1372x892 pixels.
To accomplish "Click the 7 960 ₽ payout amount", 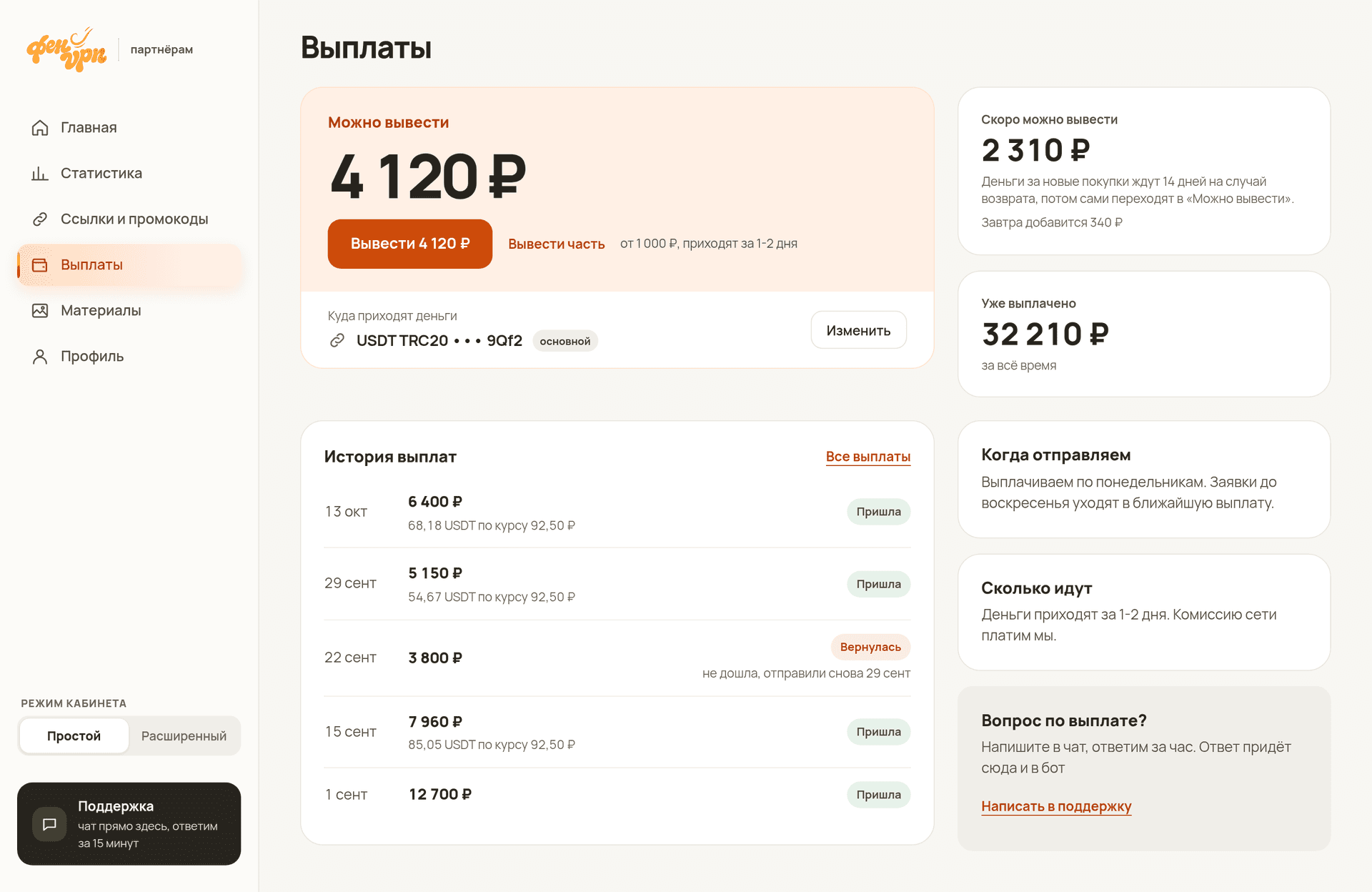I will [435, 722].
